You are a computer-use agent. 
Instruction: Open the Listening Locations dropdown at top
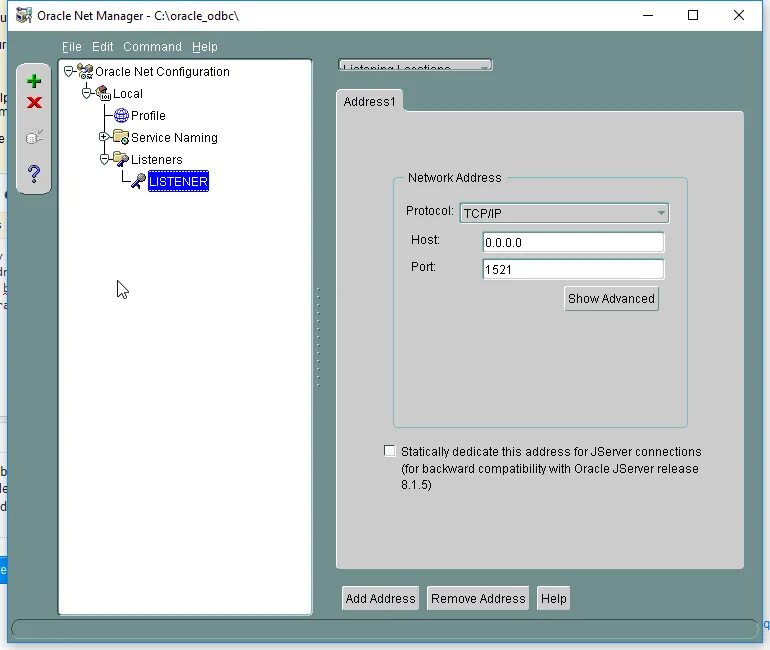point(415,65)
